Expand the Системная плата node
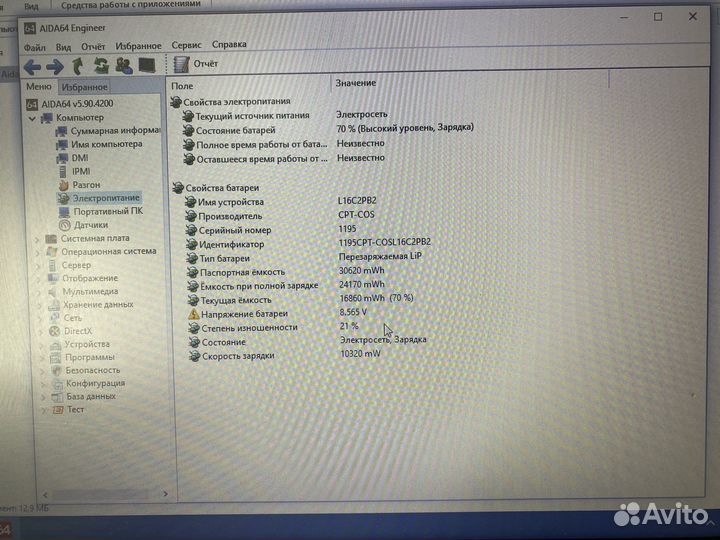 38,239
